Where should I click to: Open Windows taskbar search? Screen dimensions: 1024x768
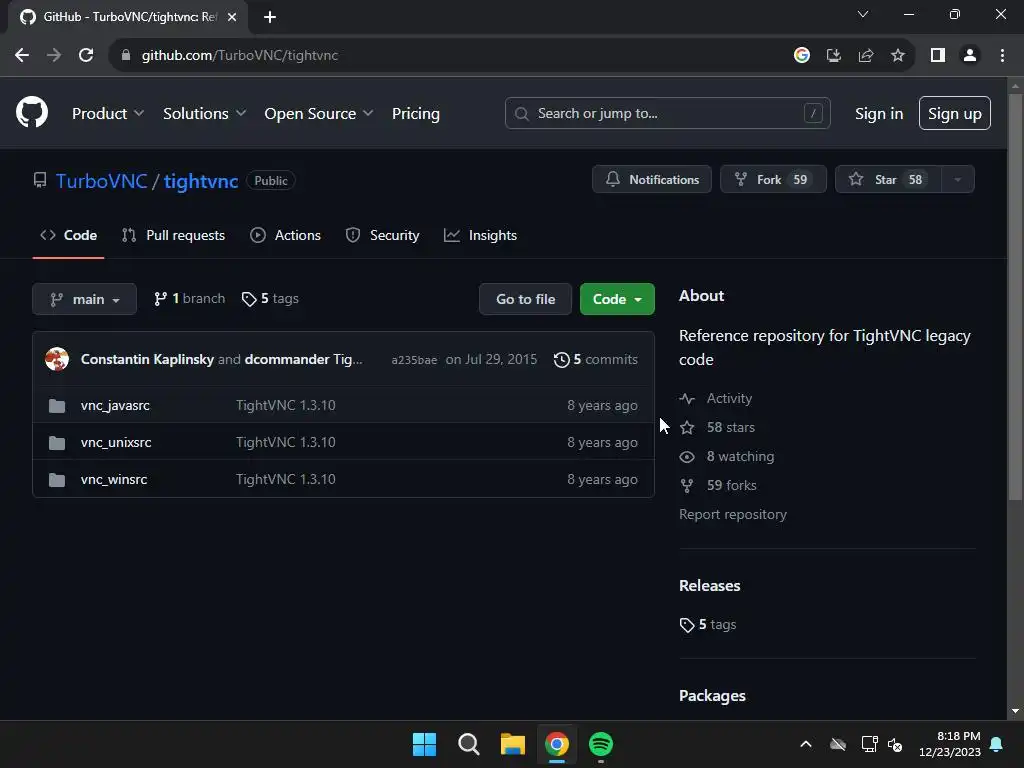coord(469,744)
